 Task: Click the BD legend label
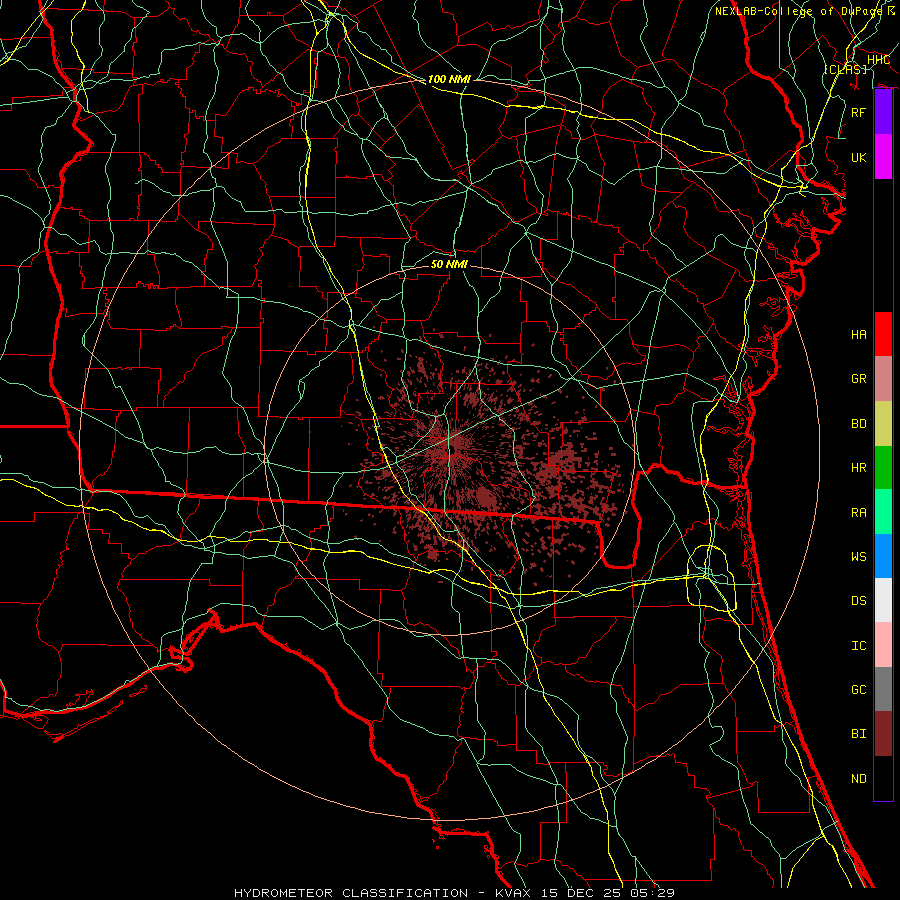tap(859, 424)
